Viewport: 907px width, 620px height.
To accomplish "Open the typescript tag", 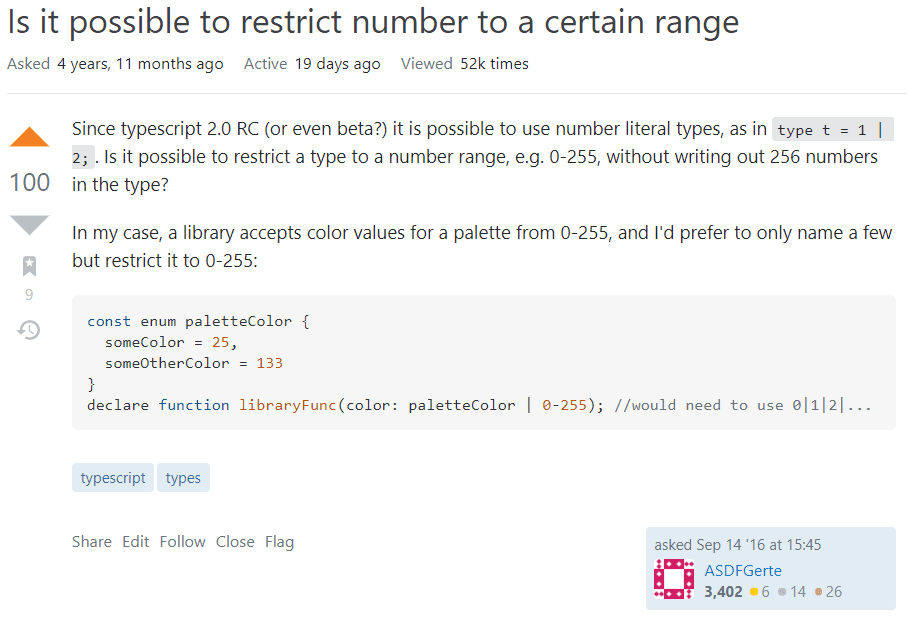I will click(112, 477).
